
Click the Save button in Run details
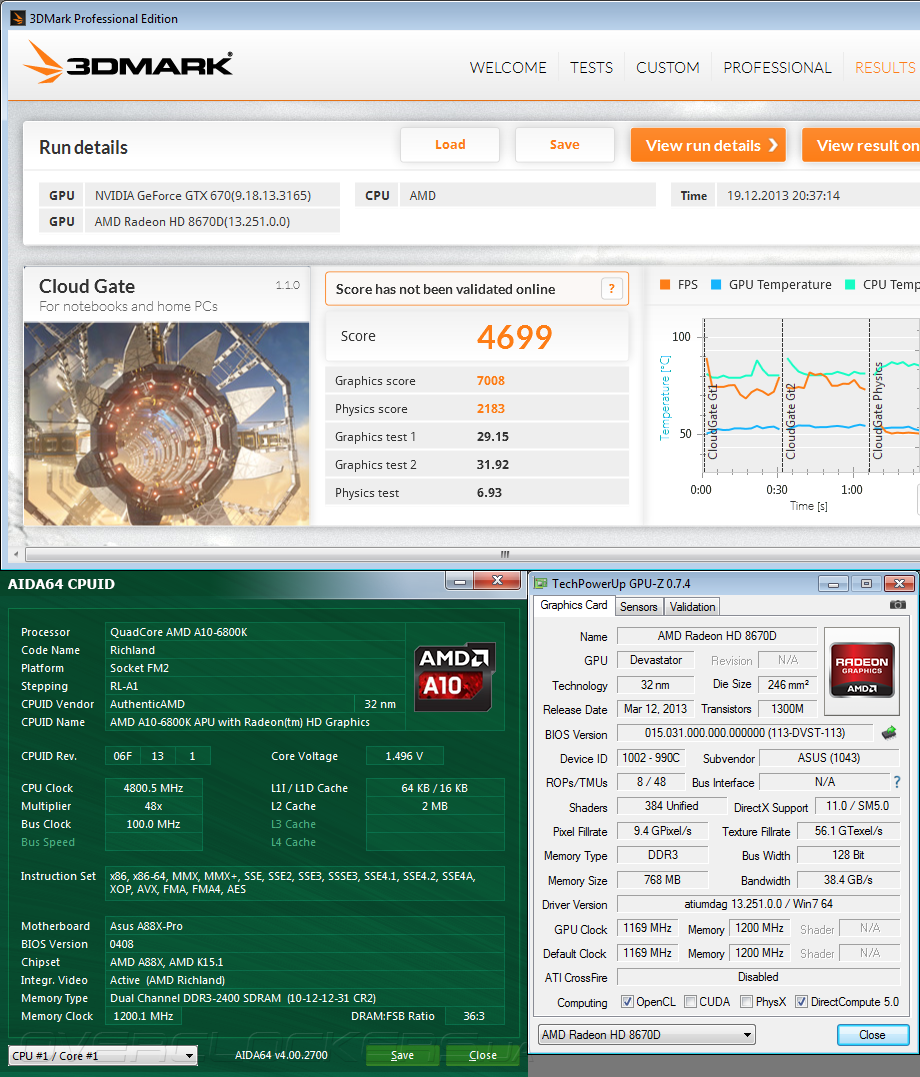(564, 144)
